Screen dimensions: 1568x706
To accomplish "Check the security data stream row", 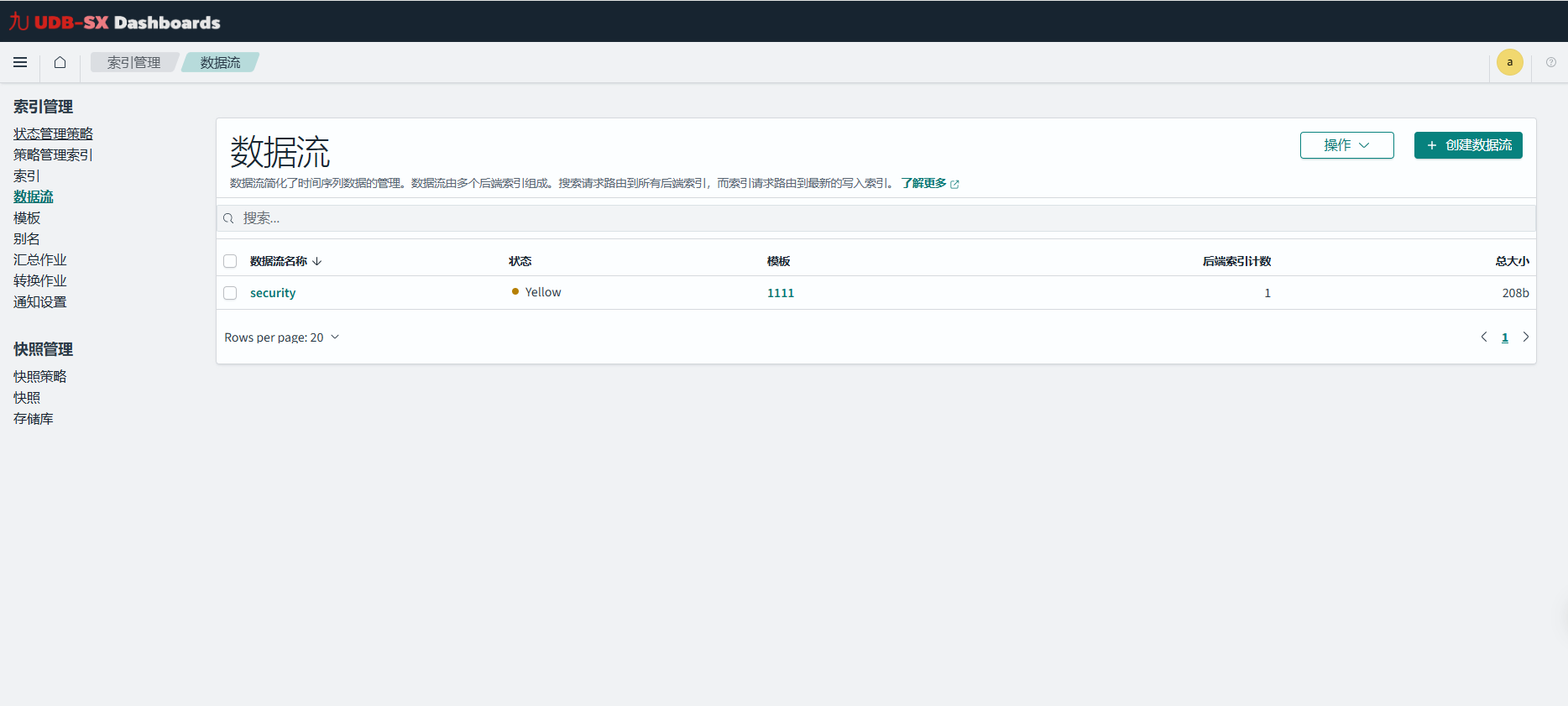I will (230, 293).
